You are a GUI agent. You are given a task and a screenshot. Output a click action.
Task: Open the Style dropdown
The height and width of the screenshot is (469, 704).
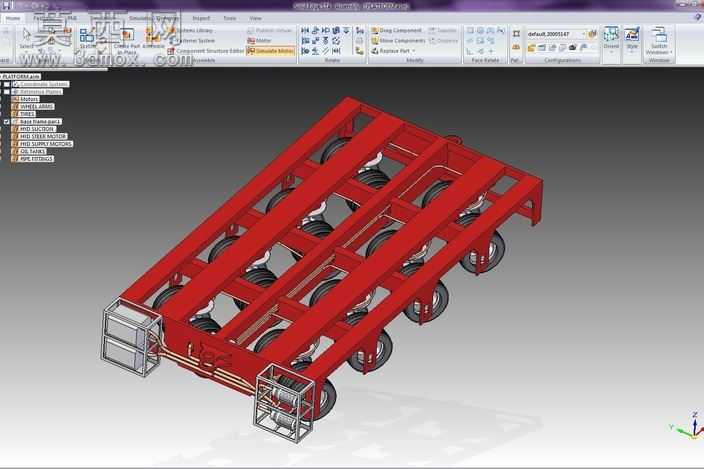click(x=632, y=51)
